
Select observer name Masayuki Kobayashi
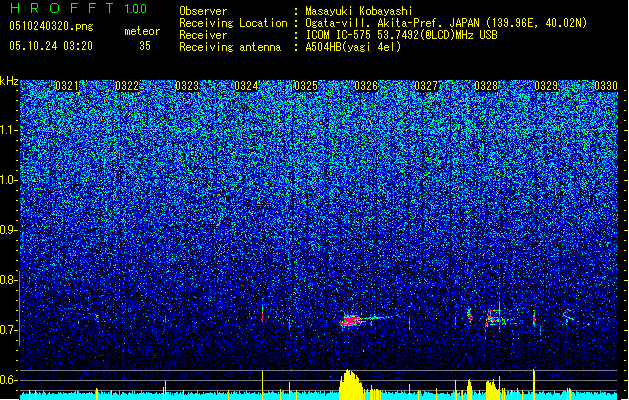coord(359,11)
